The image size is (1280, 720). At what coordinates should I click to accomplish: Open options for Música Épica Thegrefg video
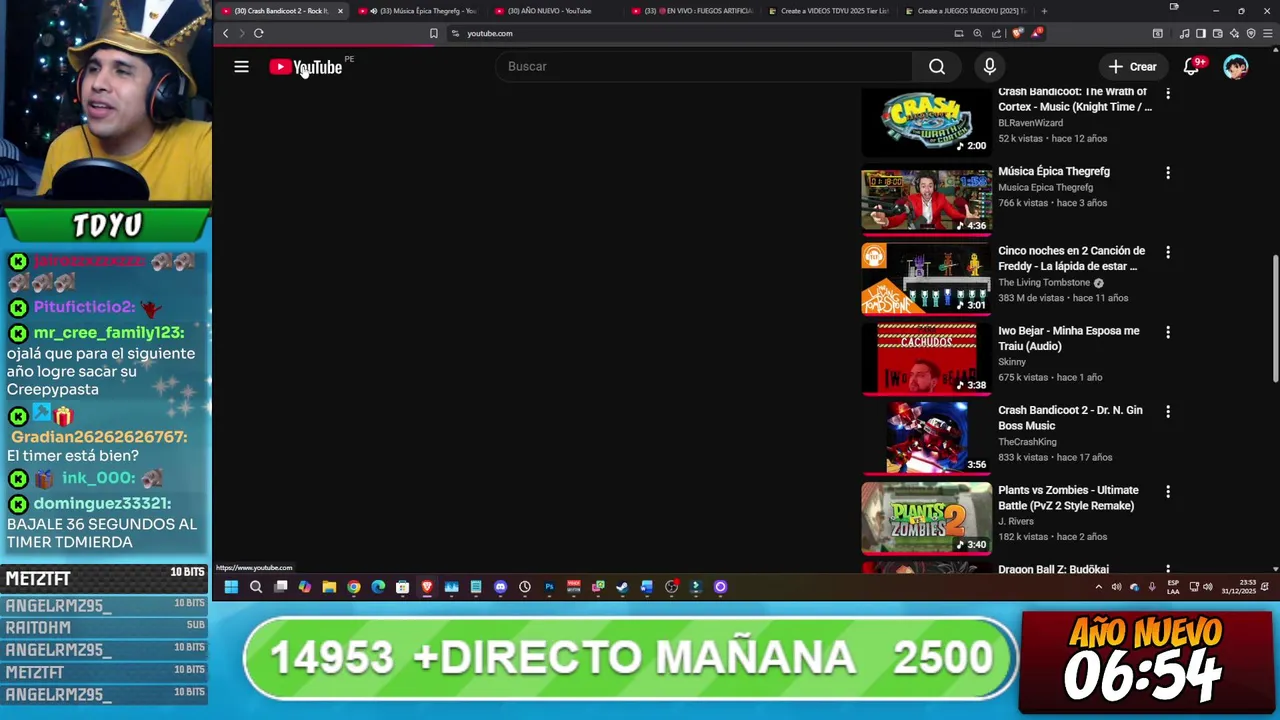point(1168,173)
